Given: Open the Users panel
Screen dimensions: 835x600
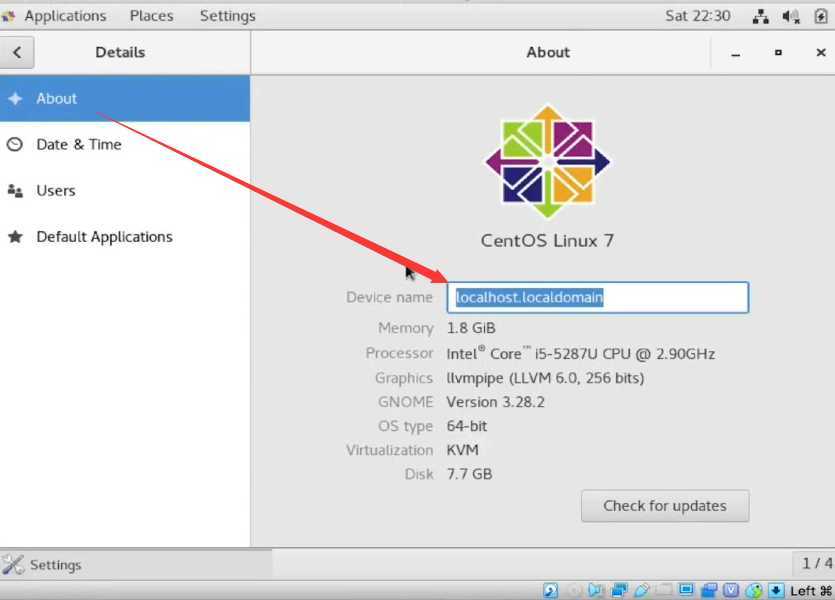Looking at the screenshot, I should pos(125,191).
